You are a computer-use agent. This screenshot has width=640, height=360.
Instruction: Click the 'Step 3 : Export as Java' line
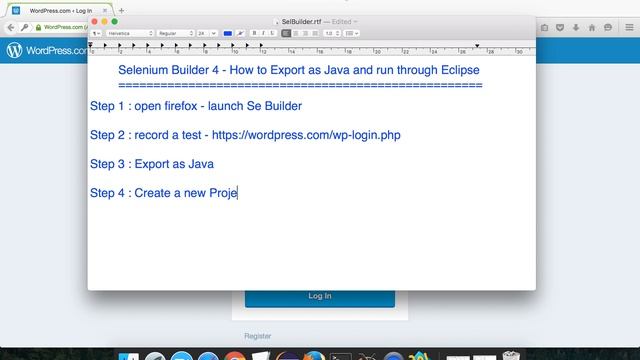(152, 164)
